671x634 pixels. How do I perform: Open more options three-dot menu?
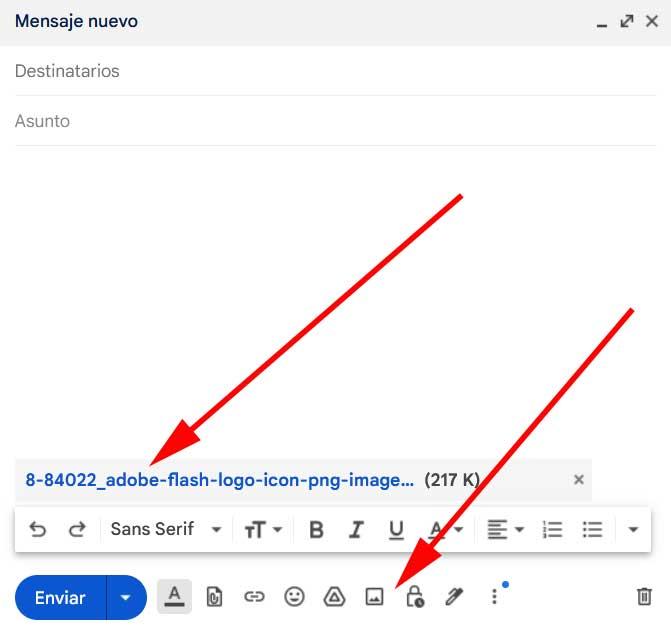coord(494,597)
